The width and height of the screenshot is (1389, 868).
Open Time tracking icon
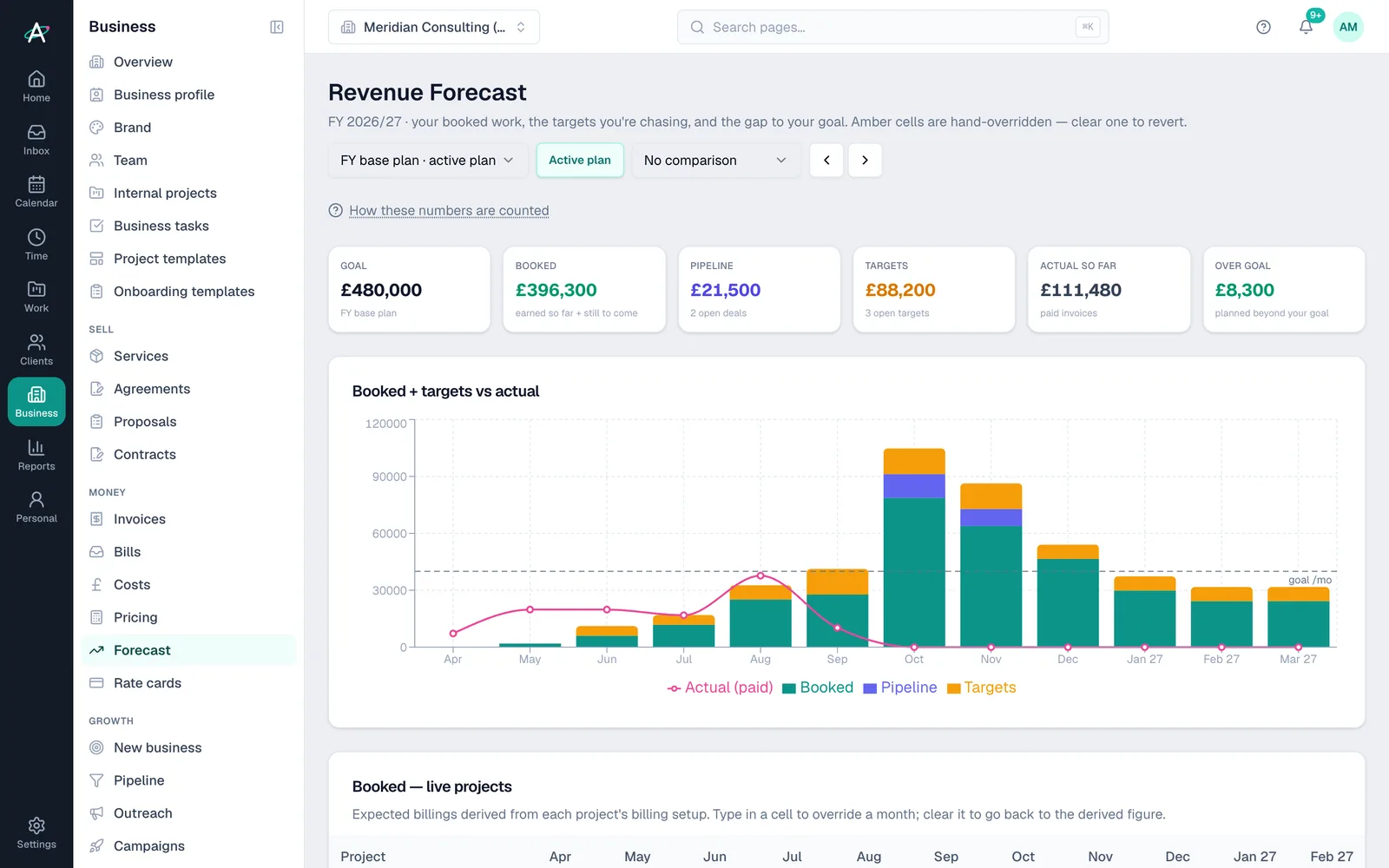click(x=36, y=245)
